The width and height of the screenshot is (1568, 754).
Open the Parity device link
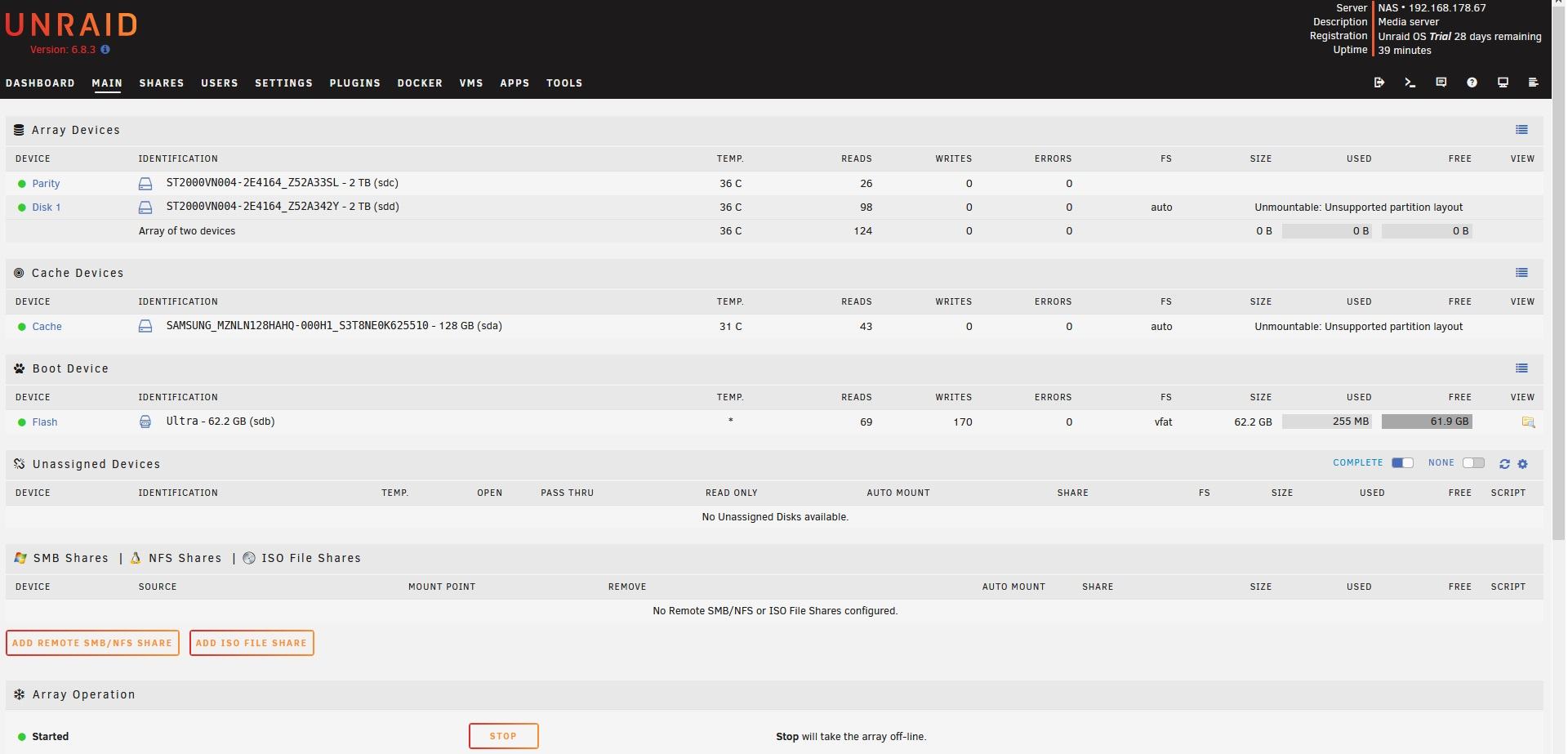[46, 184]
